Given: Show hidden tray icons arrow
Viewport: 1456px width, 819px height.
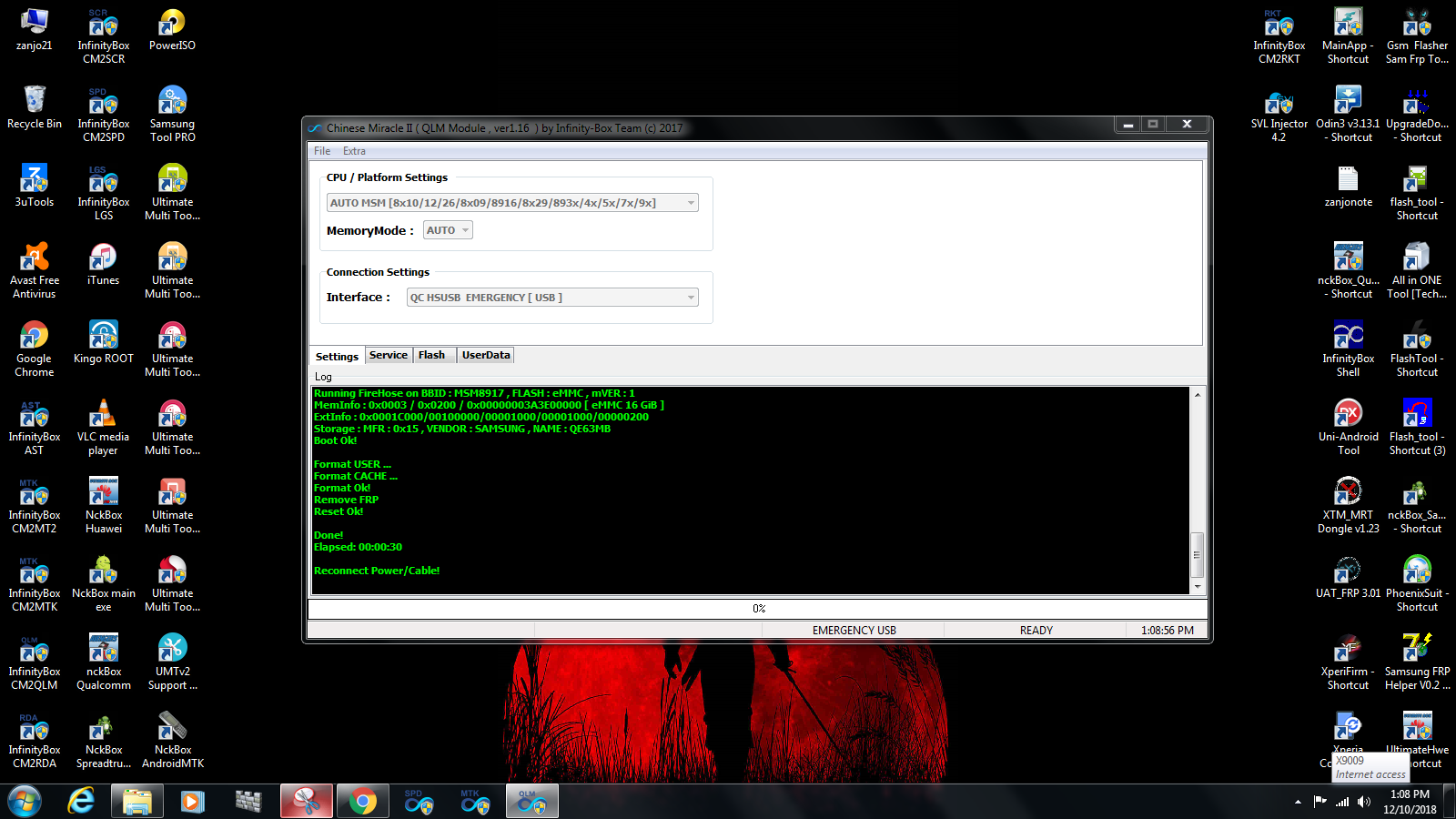Looking at the screenshot, I should 1298,802.
